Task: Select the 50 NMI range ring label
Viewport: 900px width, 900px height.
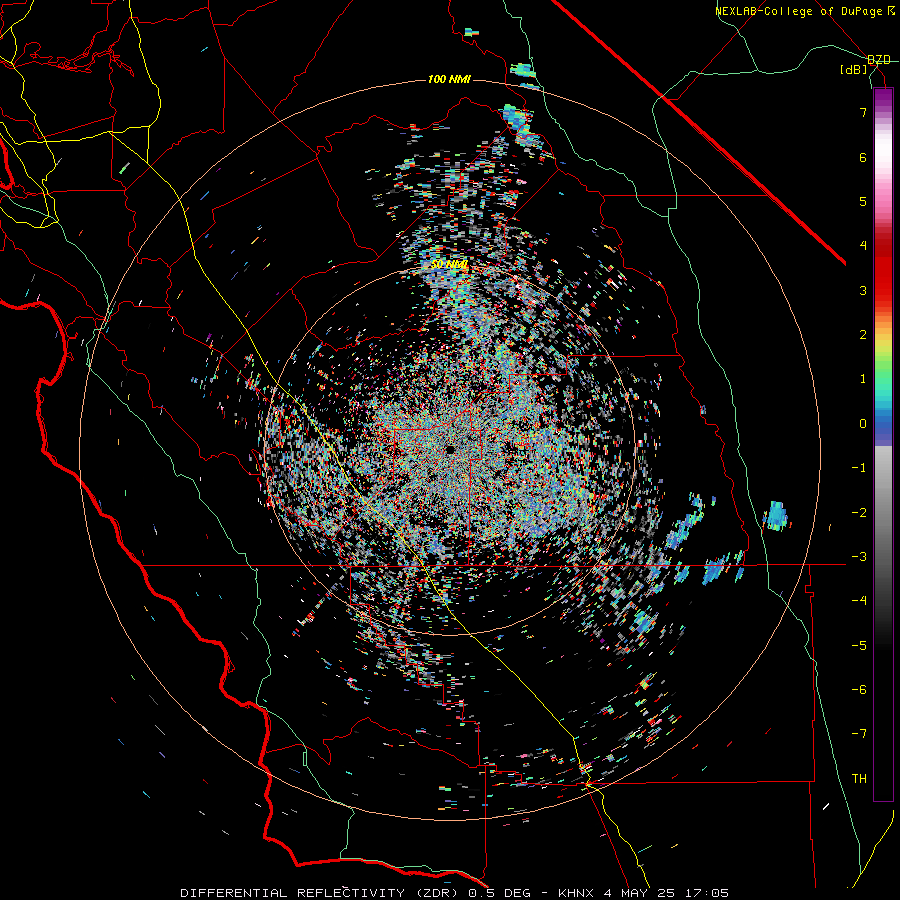Action: pyautogui.click(x=449, y=265)
